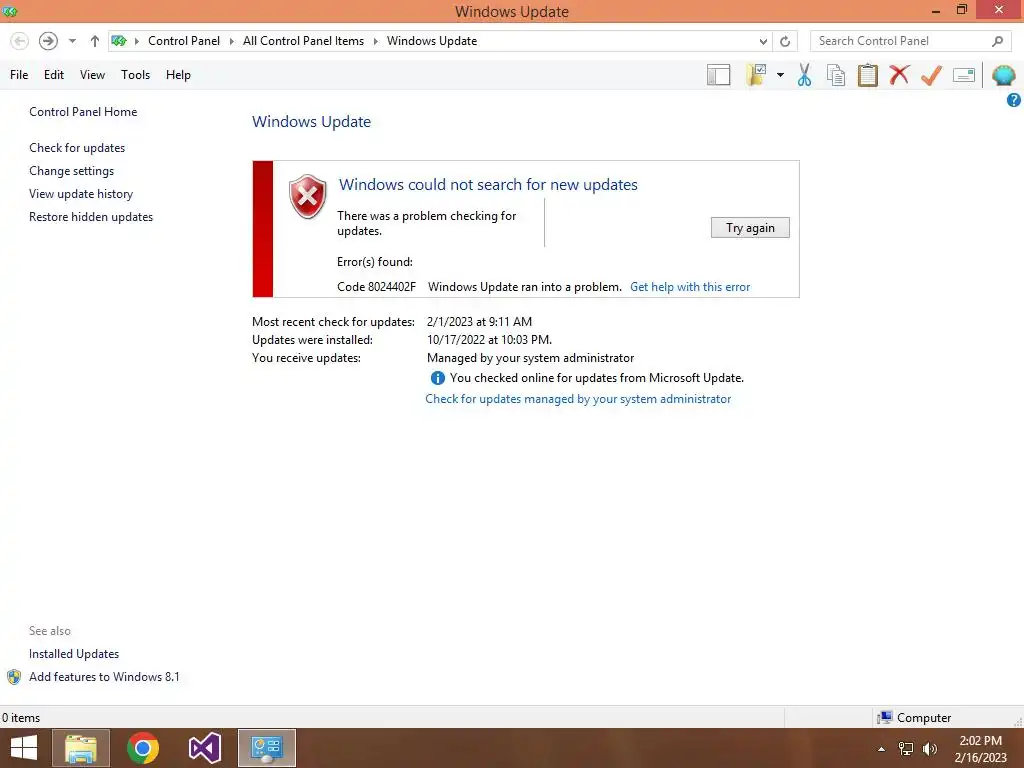Open the recent locations dropdown arrow
This screenshot has width=1024, height=768.
72,41
